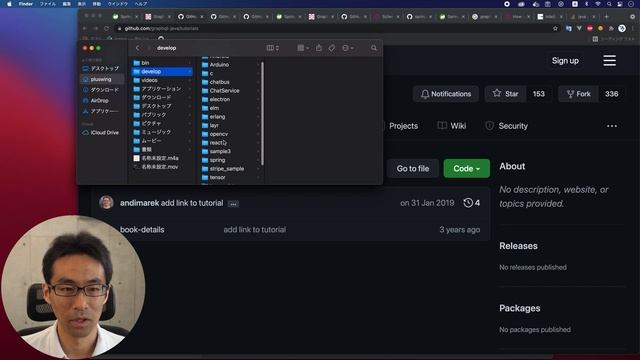
Task: Select ダウンロード in Finder sidebar
Action: 101,90
